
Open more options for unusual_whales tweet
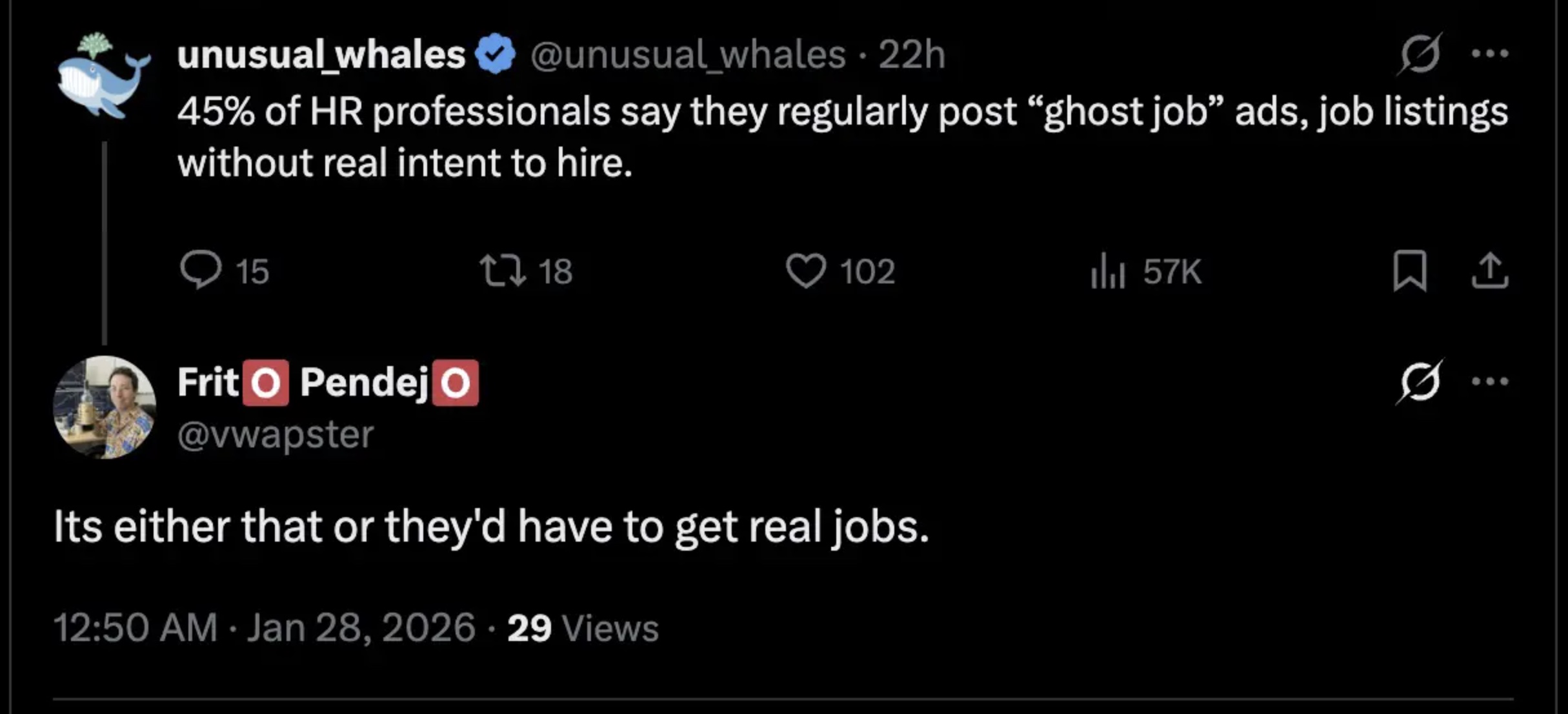coord(1490,54)
